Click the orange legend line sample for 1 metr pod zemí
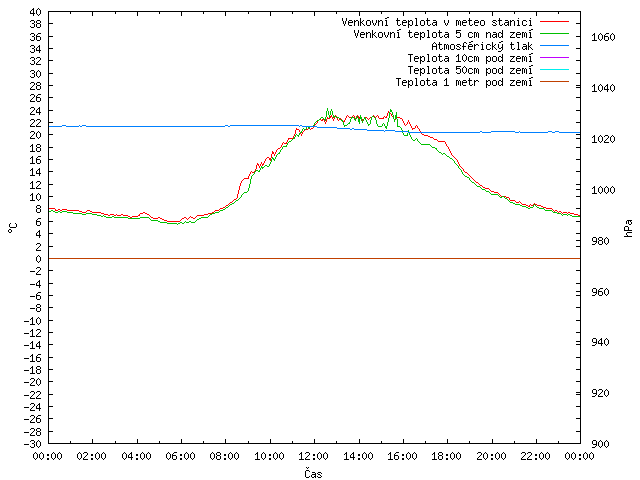Image resolution: width=640 pixels, height=480 pixels. coord(554,82)
